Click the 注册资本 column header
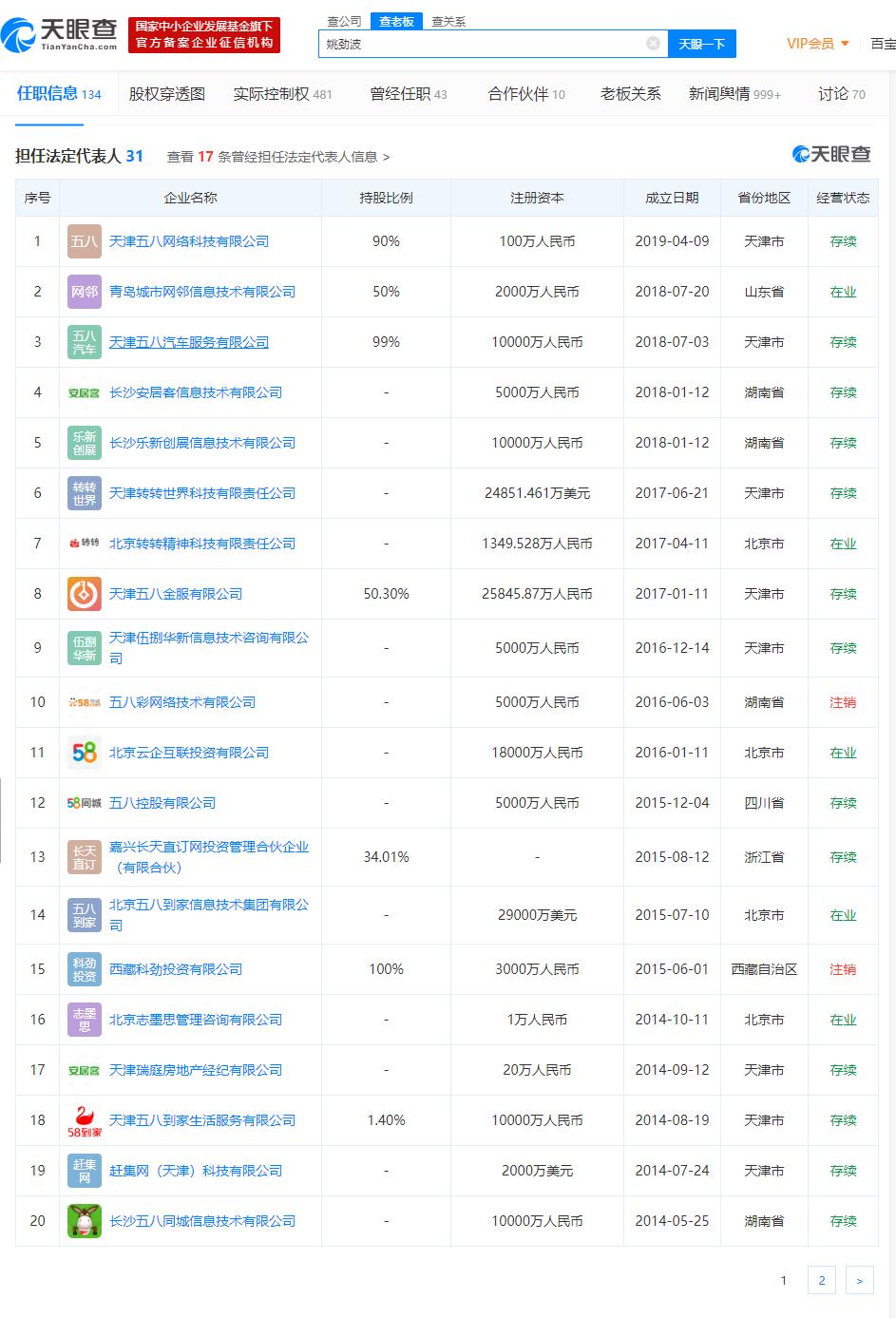896x1318 pixels. click(537, 198)
